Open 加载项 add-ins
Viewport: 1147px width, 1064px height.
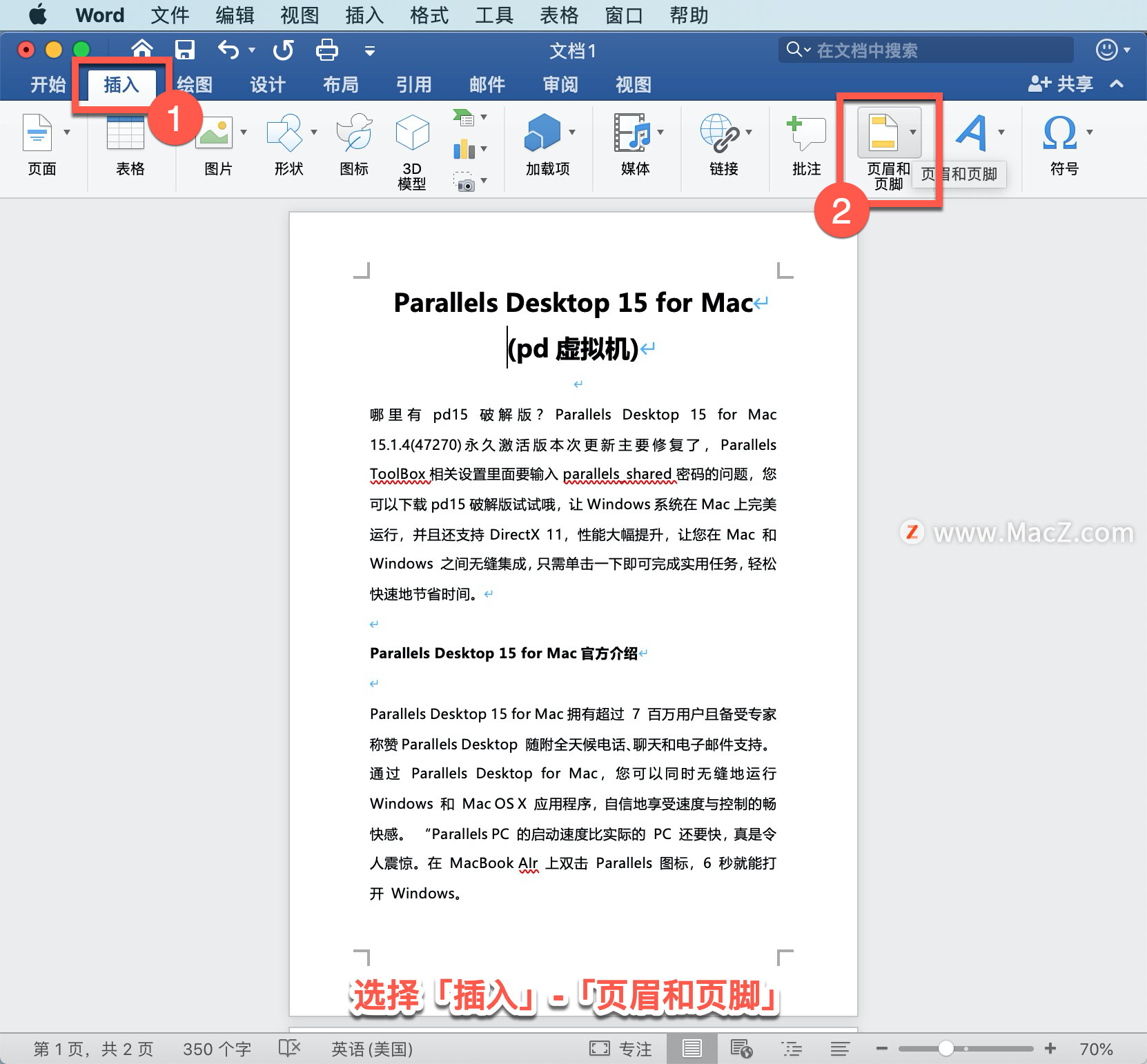[x=543, y=132]
